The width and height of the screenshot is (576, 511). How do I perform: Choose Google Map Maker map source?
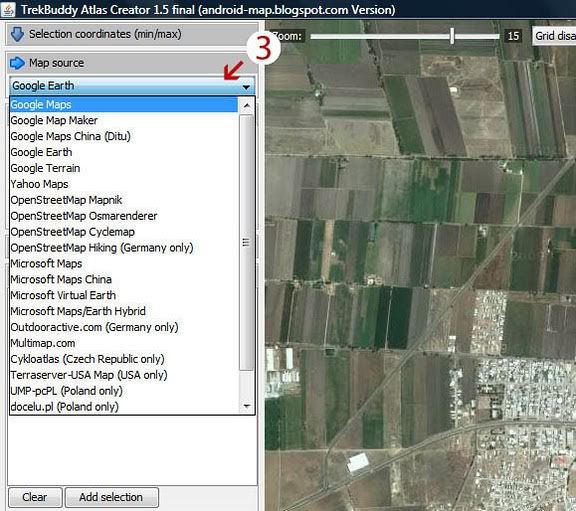[x=124, y=120]
